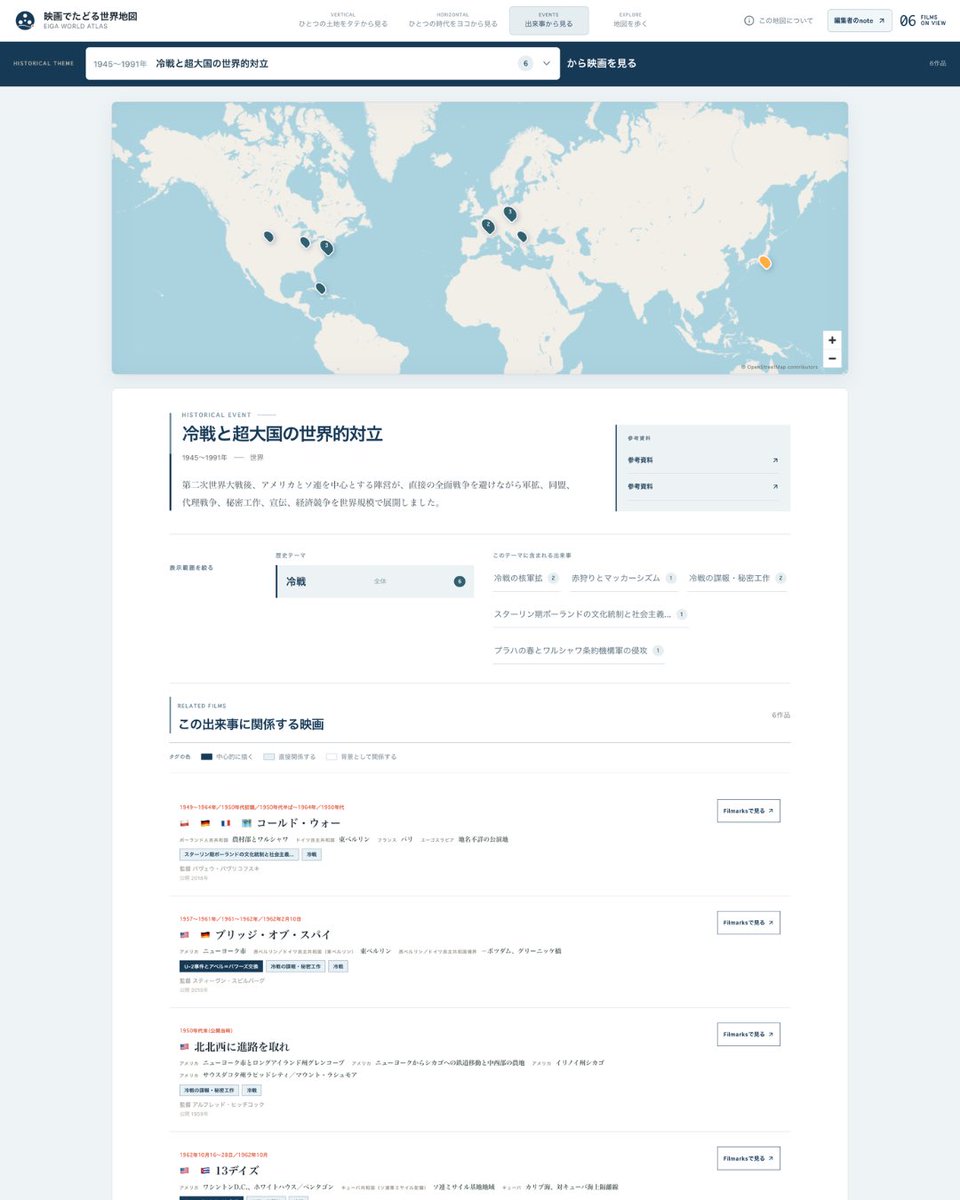
Task: Toggle the 冷戦の核軍拡 event filter
Action: [526, 578]
